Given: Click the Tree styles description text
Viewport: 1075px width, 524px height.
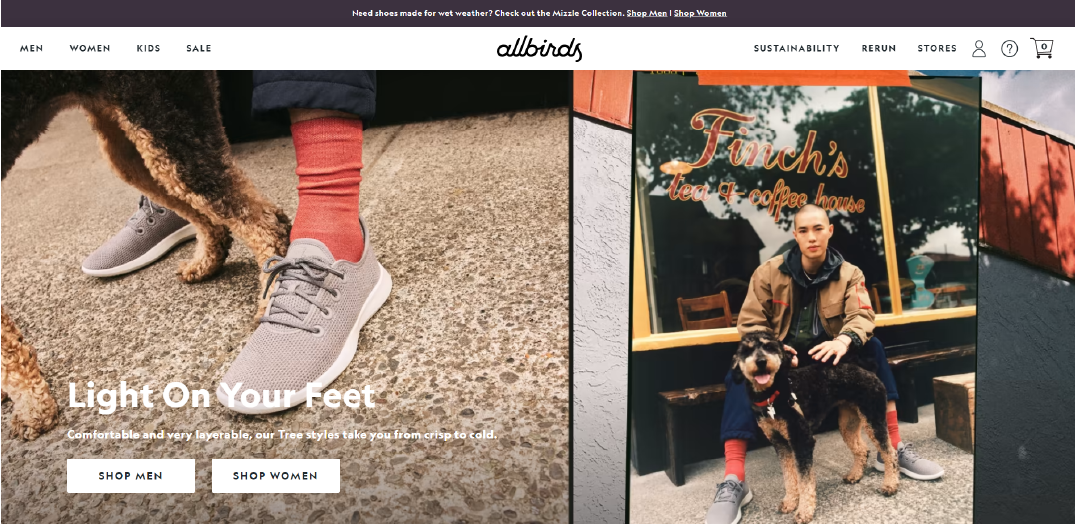Looking at the screenshot, I should (282, 435).
